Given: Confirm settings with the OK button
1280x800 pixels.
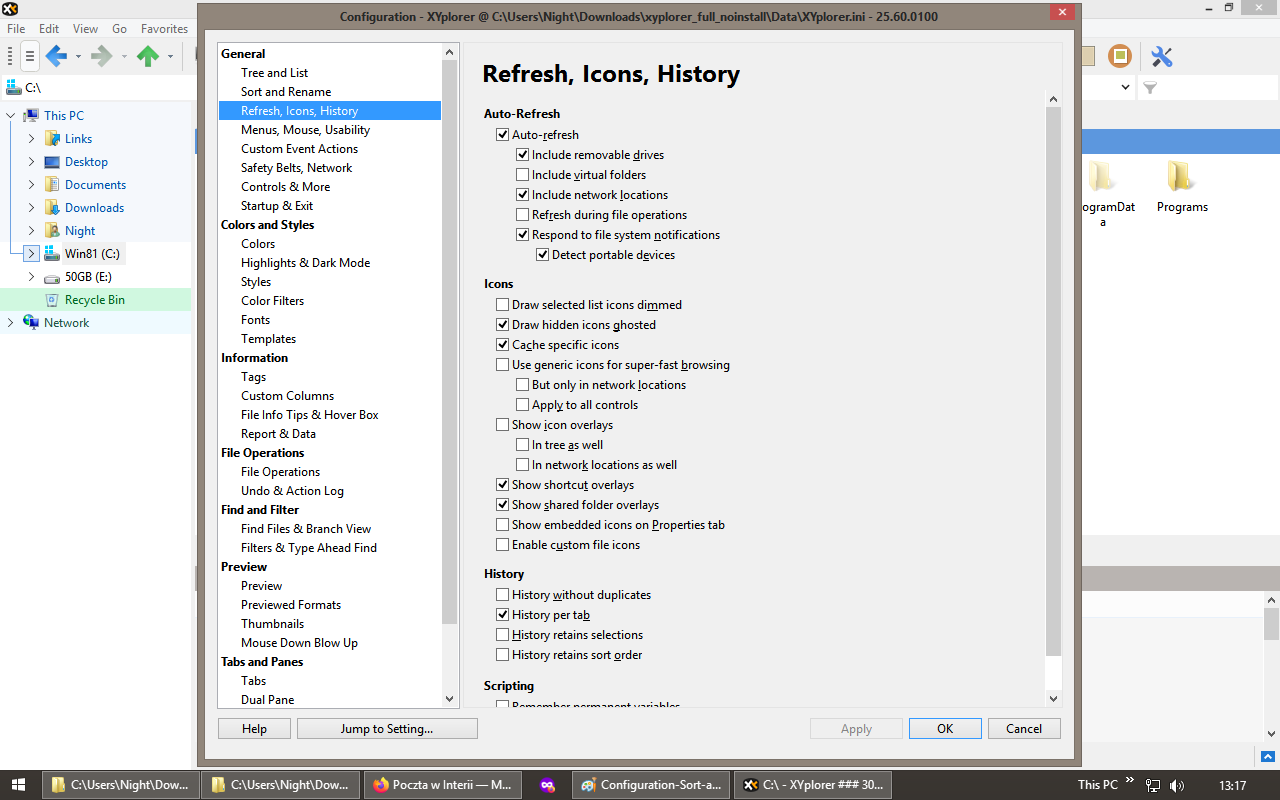Looking at the screenshot, I should point(944,728).
